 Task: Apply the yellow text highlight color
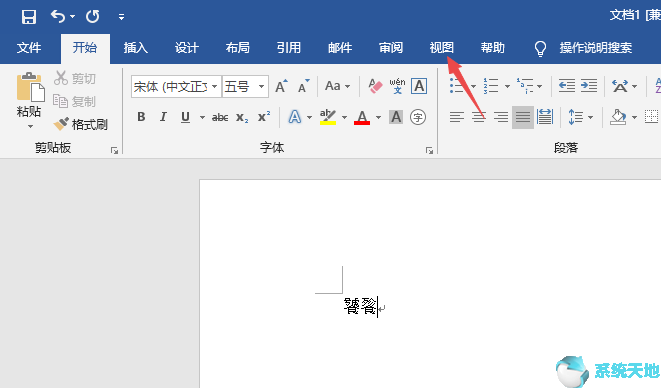click(328, 117)
